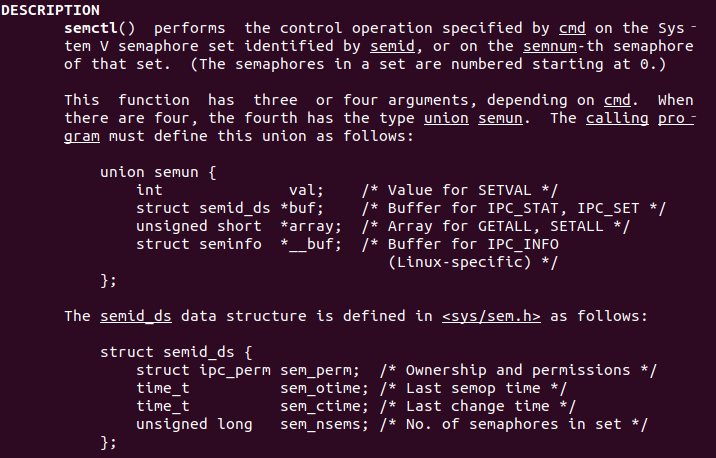The width and height of the screenshot is (716, 458).
Task: Click the *__buf; seminfo member
Action: 311,244
